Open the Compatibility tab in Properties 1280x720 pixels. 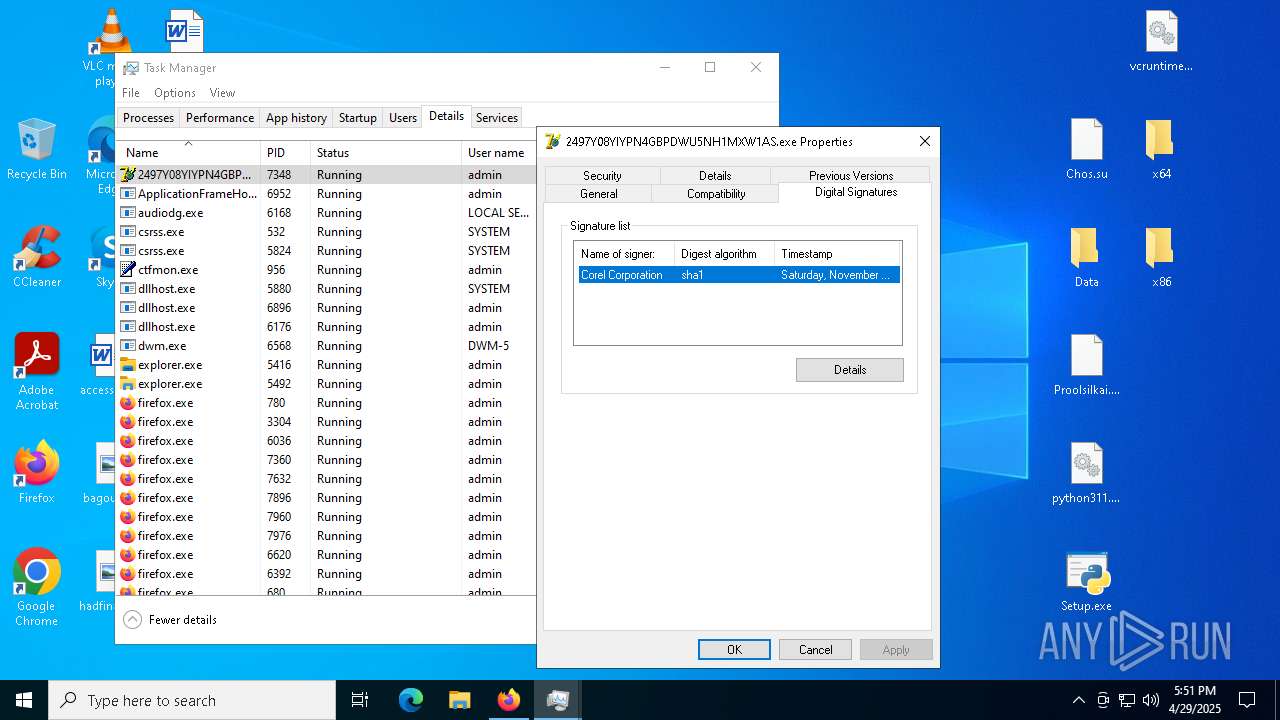716,194
